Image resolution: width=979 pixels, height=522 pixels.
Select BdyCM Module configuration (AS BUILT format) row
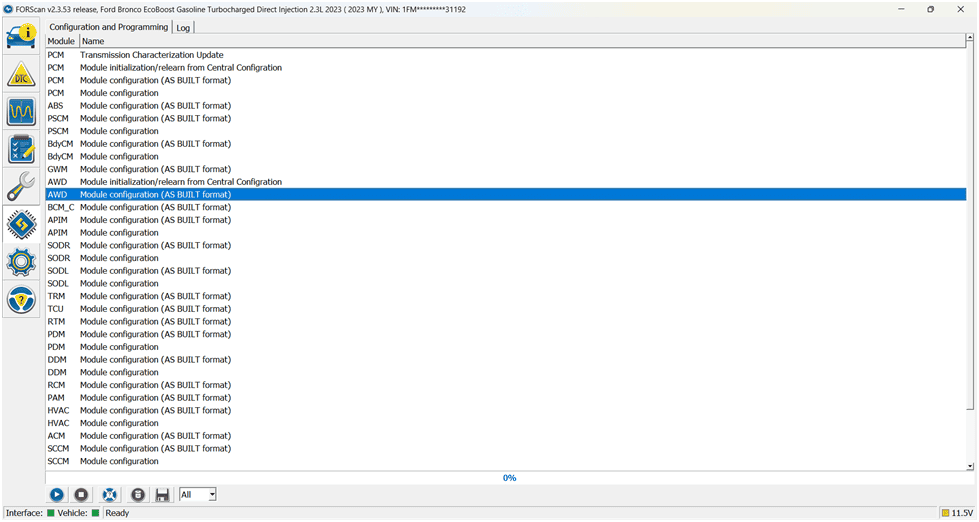pos(506,144)
